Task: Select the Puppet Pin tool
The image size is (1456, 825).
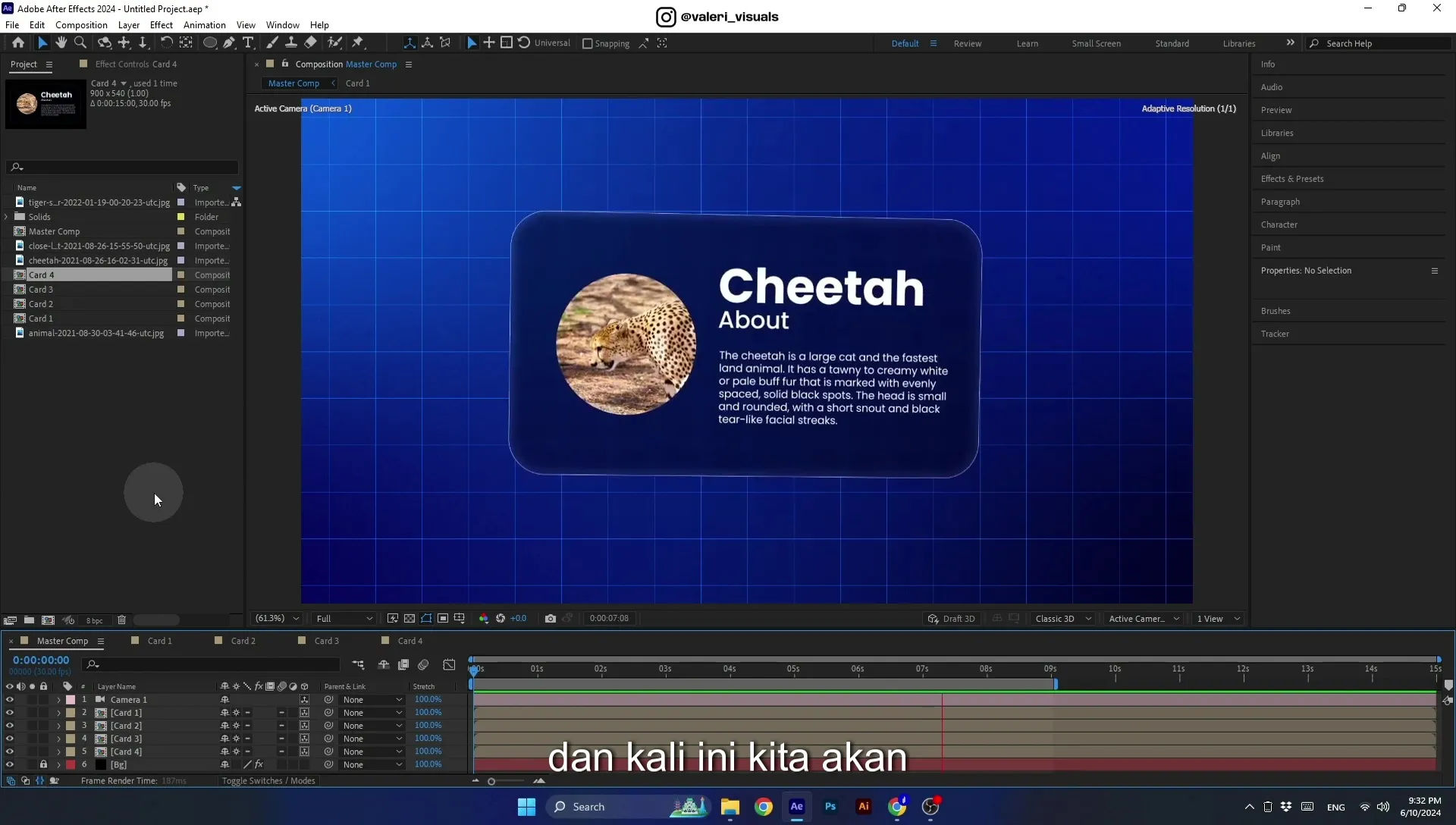Action: click(x=358, y=43)
